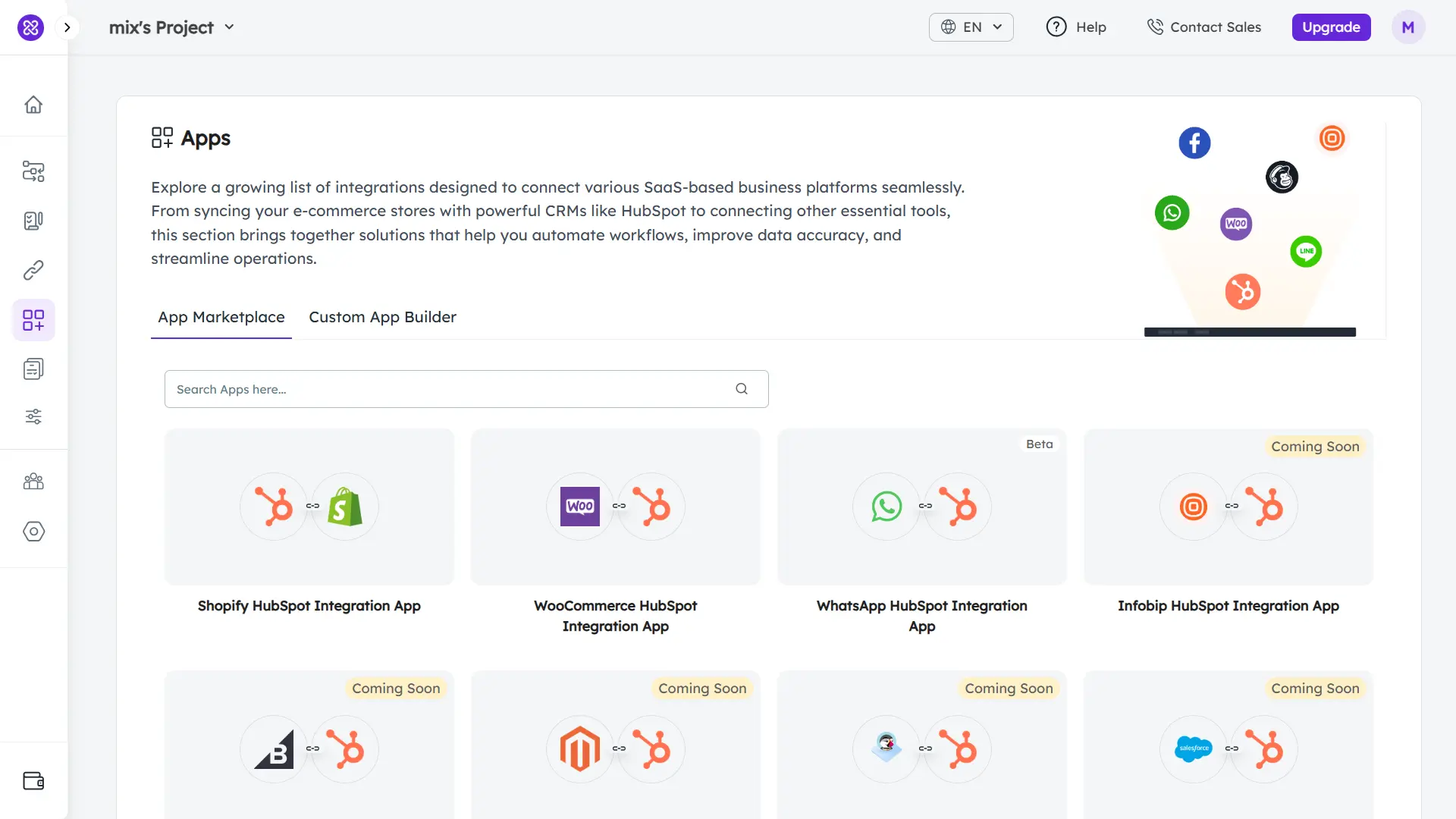Open the Filters settings icon in the sidebar

[x=33, y=416]
